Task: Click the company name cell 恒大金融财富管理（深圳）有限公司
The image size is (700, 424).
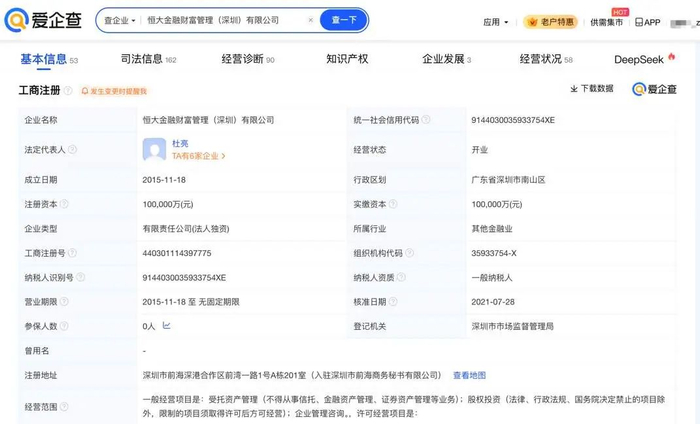Action: pos(208,120)
